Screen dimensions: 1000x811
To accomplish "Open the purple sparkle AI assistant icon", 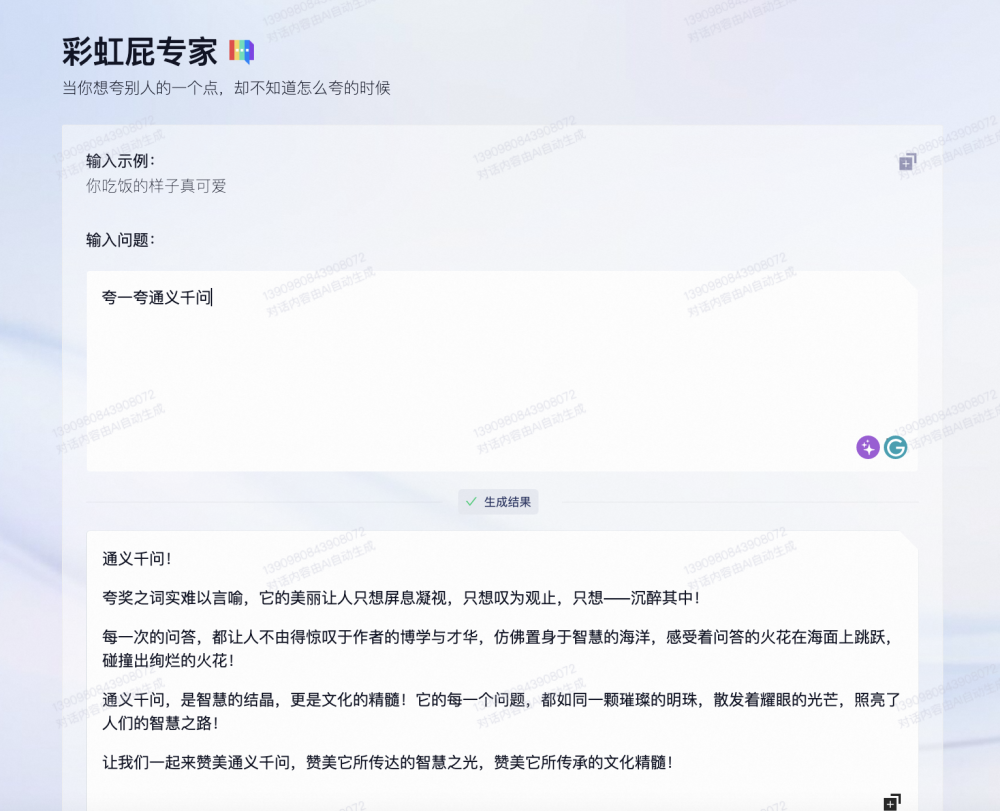I will point(866,447).
